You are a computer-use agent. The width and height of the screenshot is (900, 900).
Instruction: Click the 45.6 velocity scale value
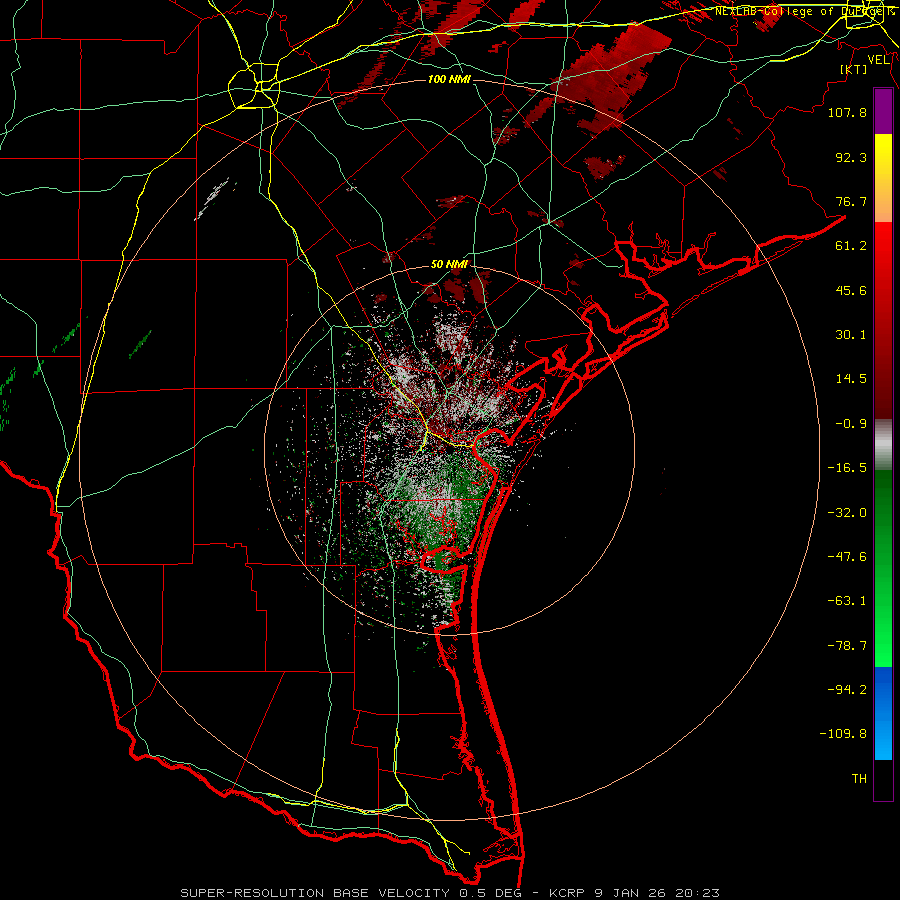point(851,290)
